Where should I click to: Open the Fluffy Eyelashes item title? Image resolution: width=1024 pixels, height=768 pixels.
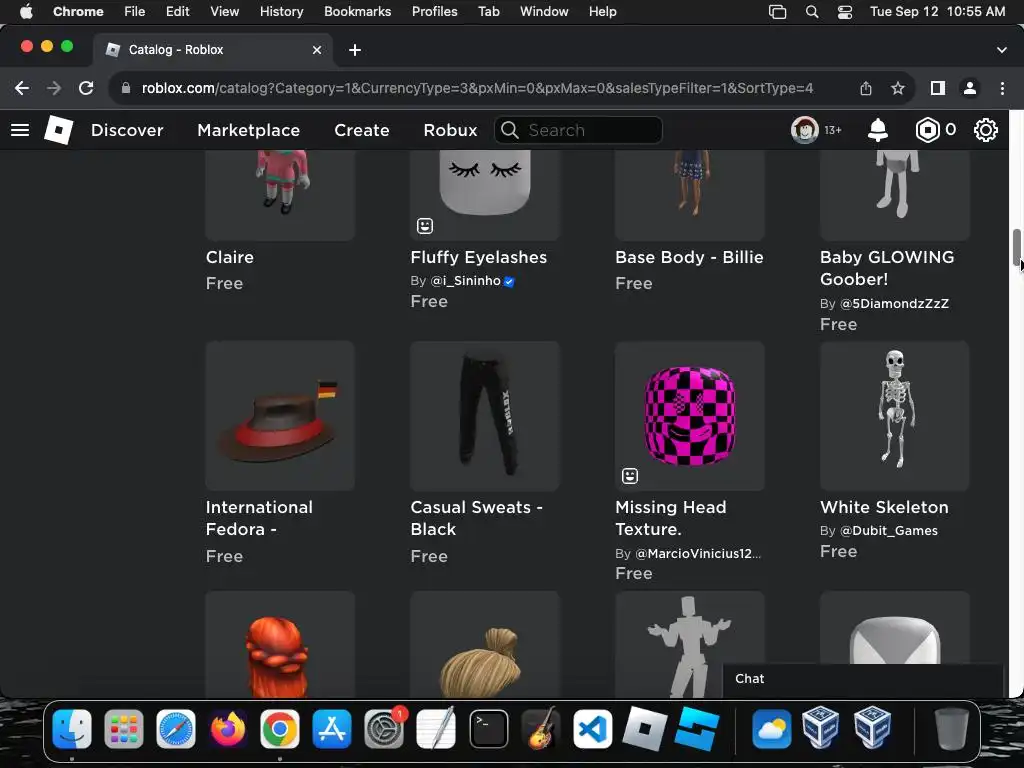point(479,257)
